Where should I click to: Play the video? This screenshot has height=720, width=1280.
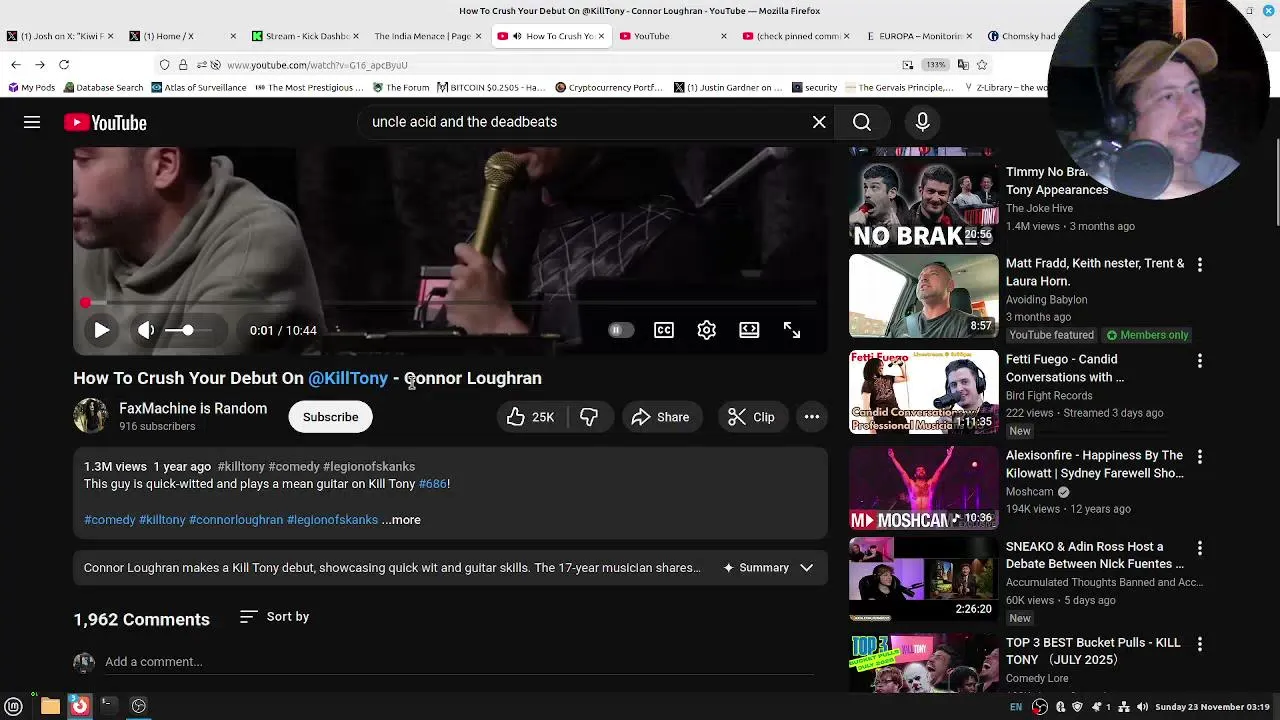pyautogui.click(x=102, y=330)
